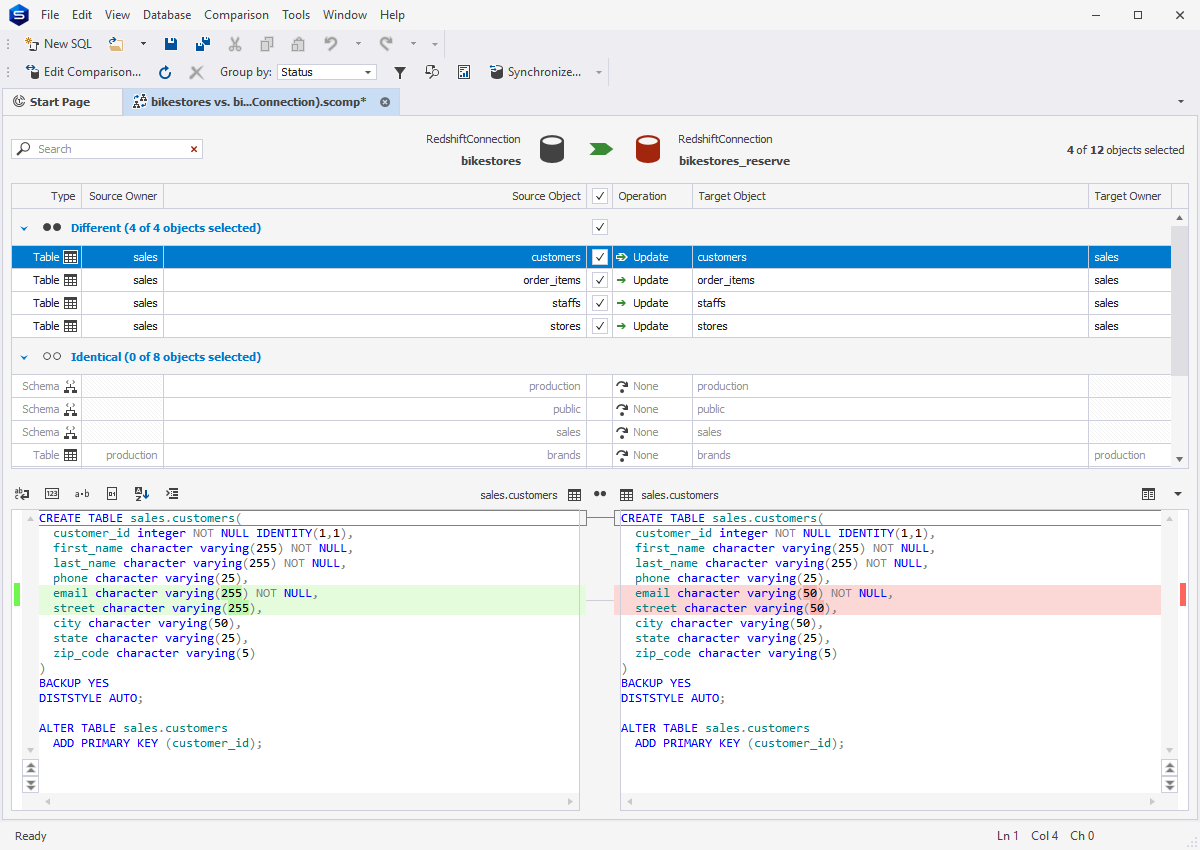Collapse the Different group
Image resolution: width=1200 pixels, height=850 pixels.
click(x=24, y=228)
